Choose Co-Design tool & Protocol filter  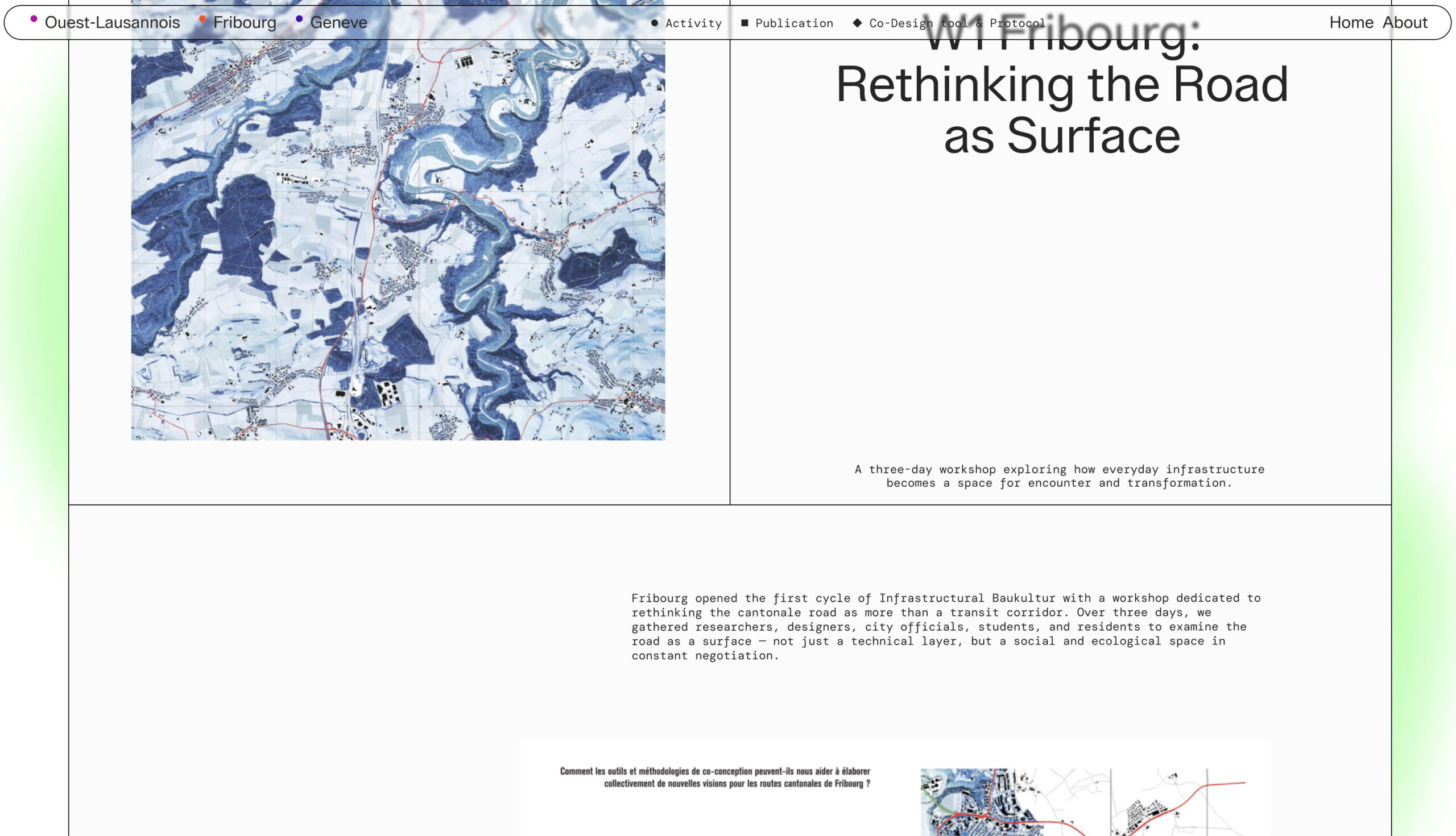[957, 23]
